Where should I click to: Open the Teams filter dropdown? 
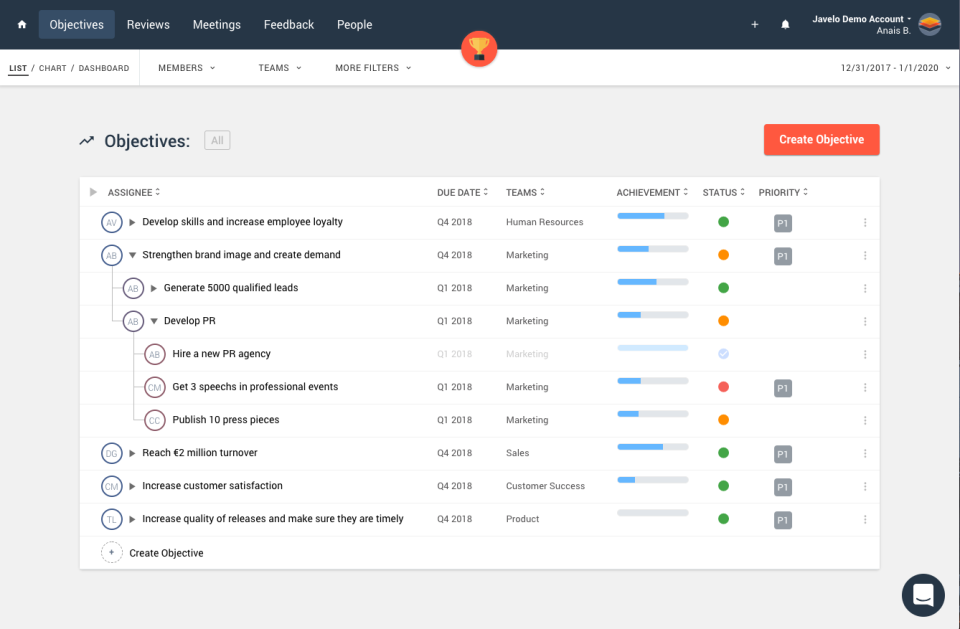tap(280, 68)
